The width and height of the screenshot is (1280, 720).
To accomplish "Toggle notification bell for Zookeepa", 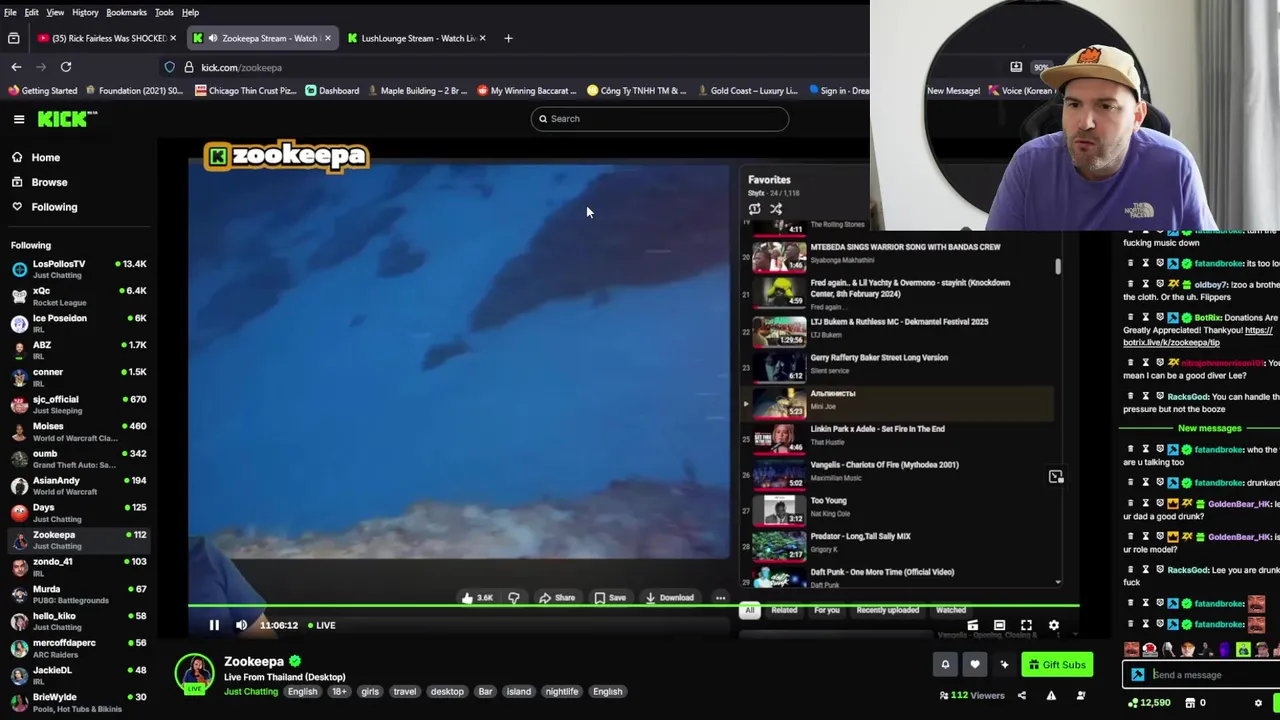I will (945, 664).
